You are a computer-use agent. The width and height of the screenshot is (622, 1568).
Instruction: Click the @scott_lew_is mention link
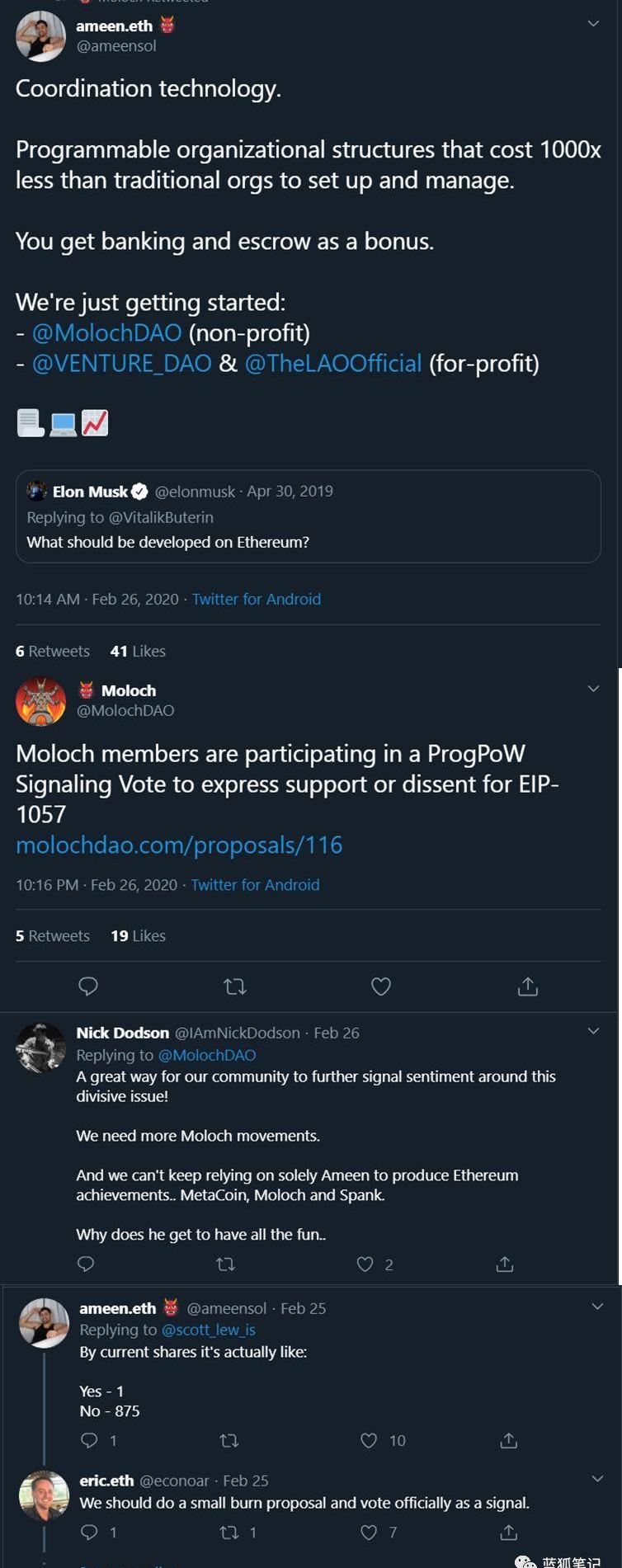point(209,1330)
